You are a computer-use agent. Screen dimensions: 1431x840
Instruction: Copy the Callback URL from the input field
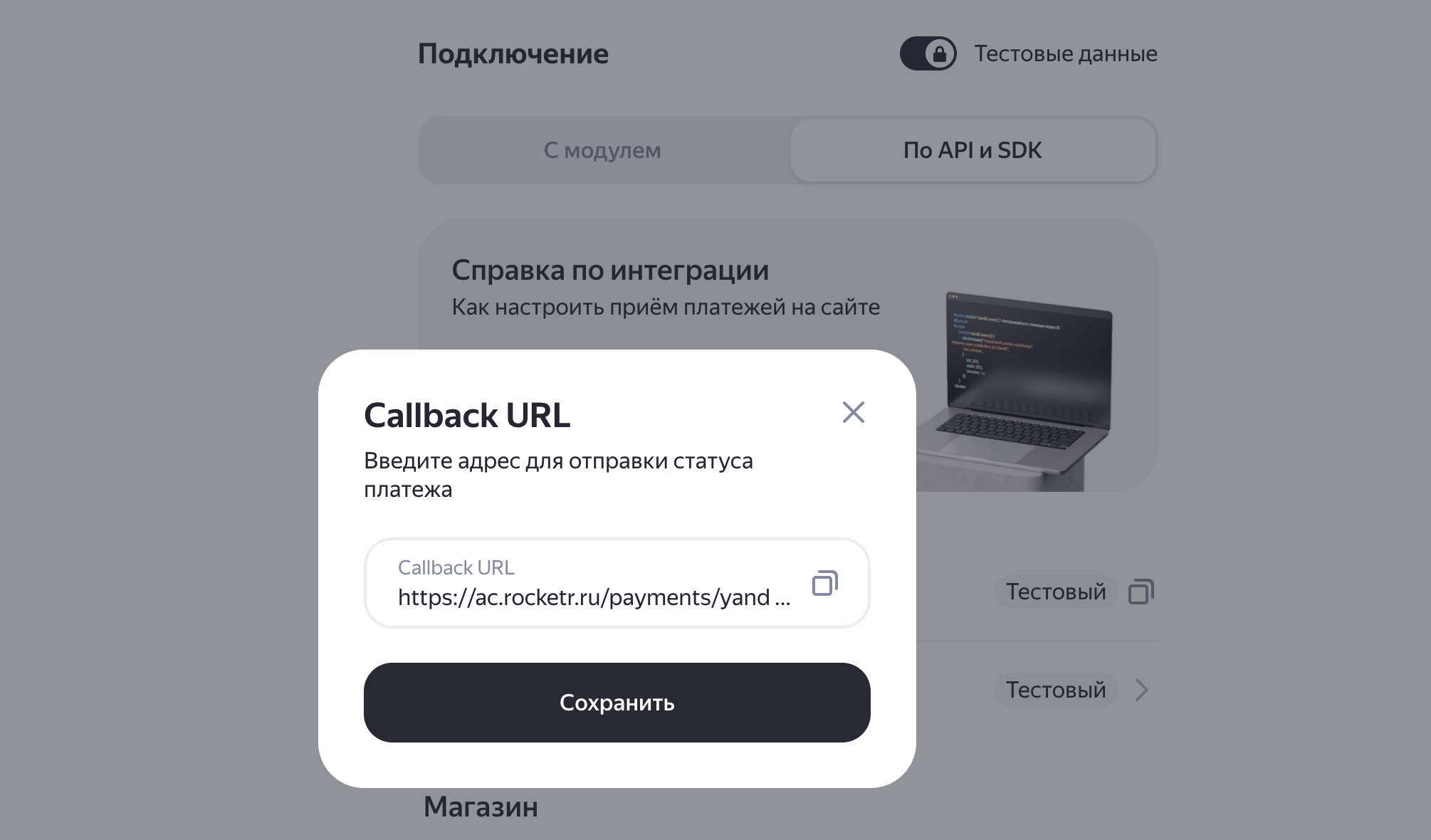(825, 583)
